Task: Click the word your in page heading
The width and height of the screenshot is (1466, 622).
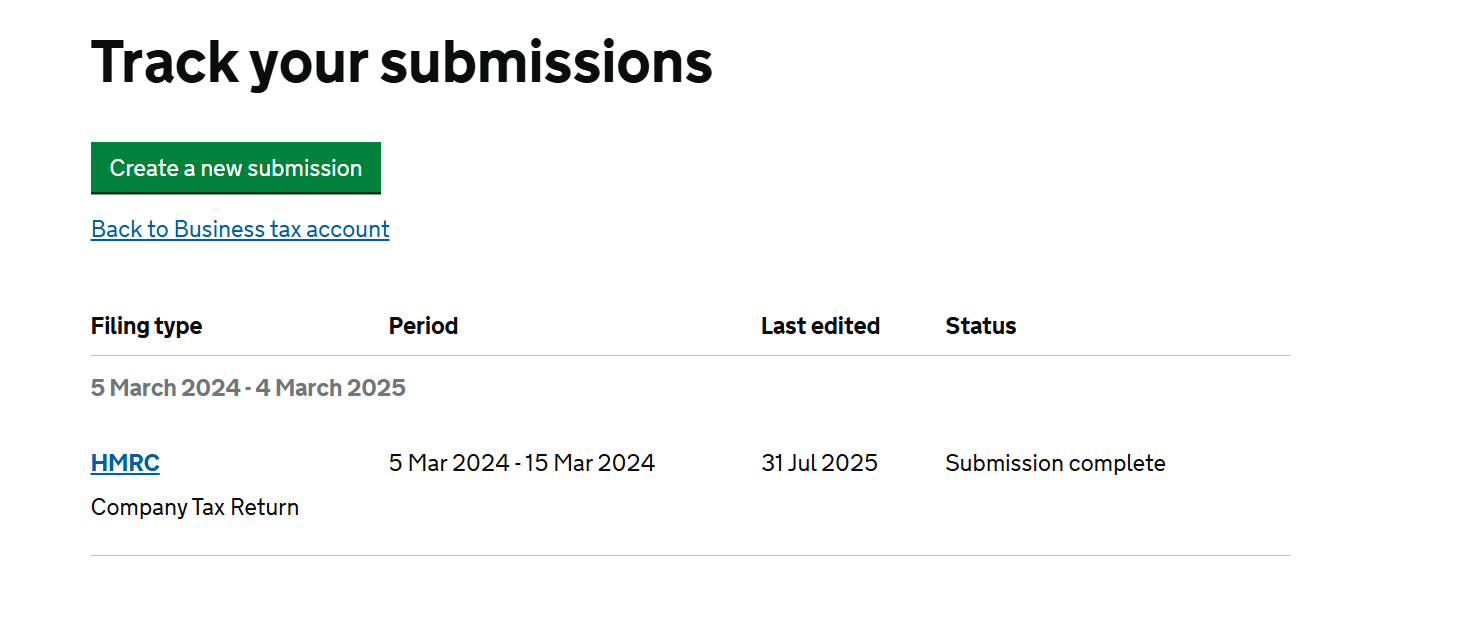Action: [x=307, y=62]
